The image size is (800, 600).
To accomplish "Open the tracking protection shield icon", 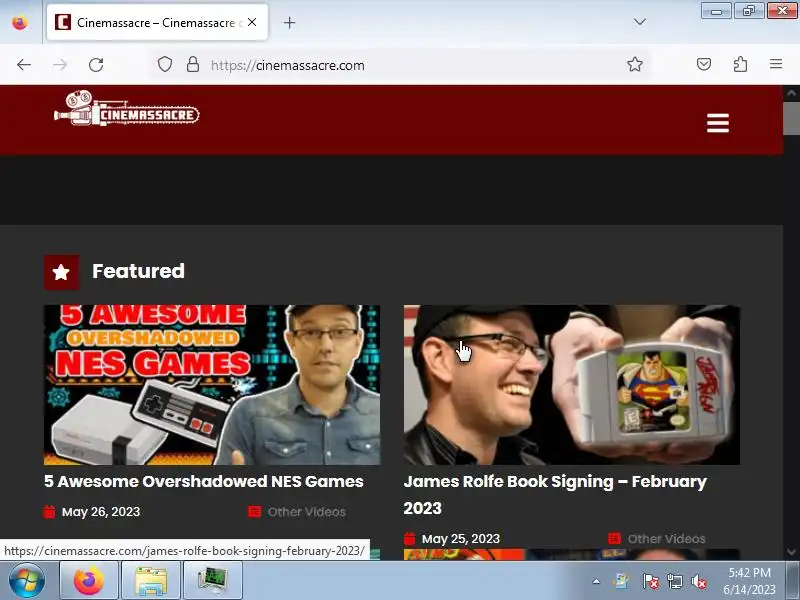I will coord(164,65).
